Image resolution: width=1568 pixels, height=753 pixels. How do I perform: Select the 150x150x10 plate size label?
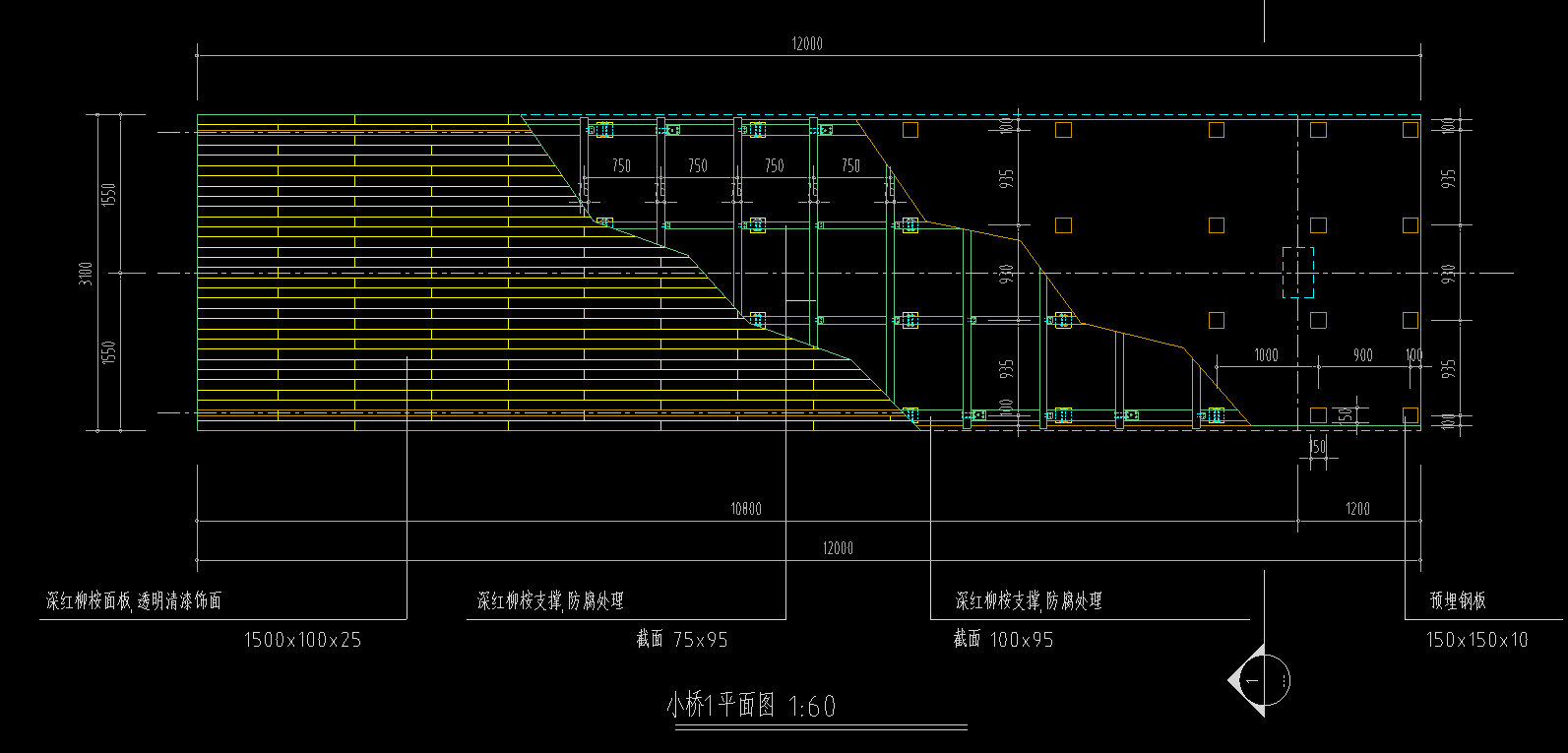tap(1476, 640)
